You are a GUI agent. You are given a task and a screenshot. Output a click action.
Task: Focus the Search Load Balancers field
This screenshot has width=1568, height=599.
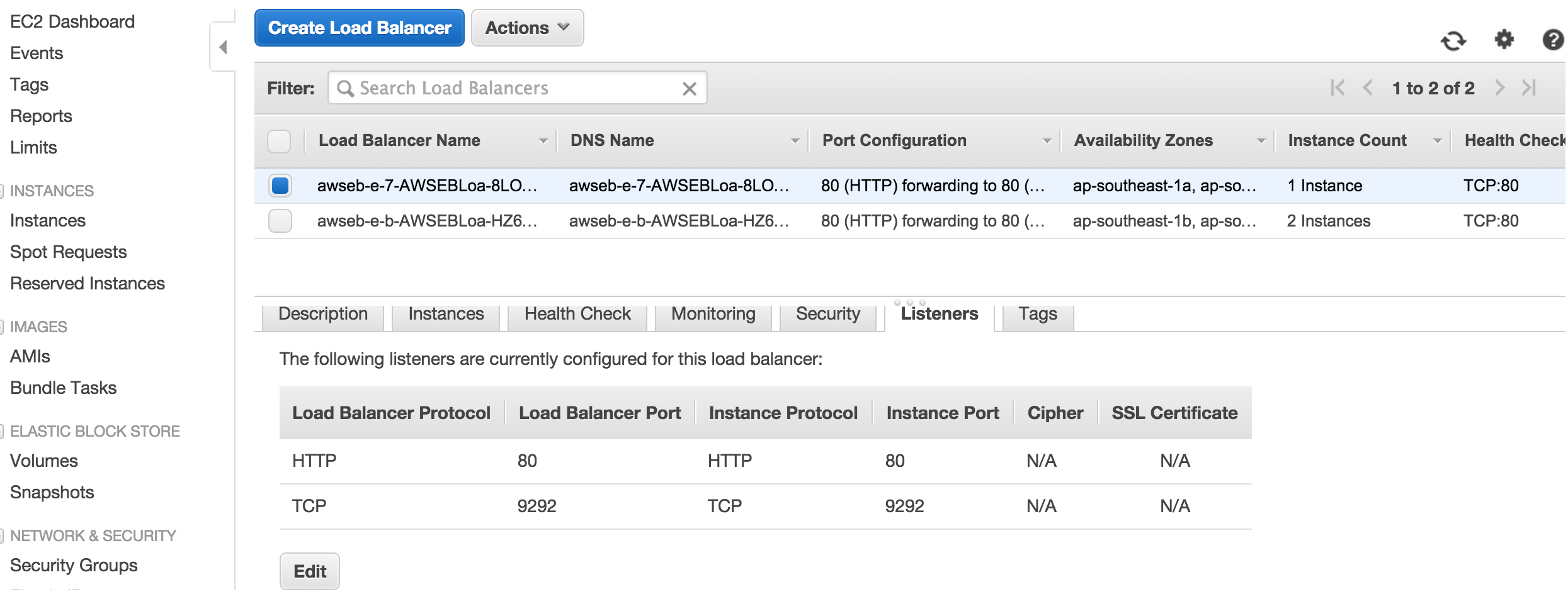(517, 88)
